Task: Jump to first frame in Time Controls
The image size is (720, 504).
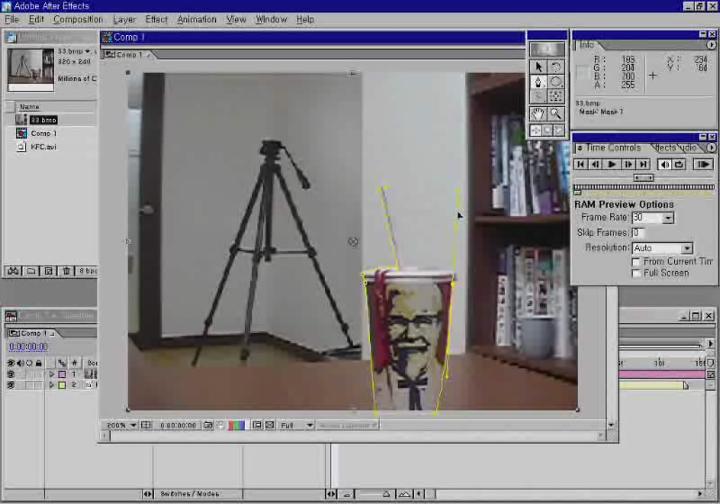Action: (x=580, y=164)
